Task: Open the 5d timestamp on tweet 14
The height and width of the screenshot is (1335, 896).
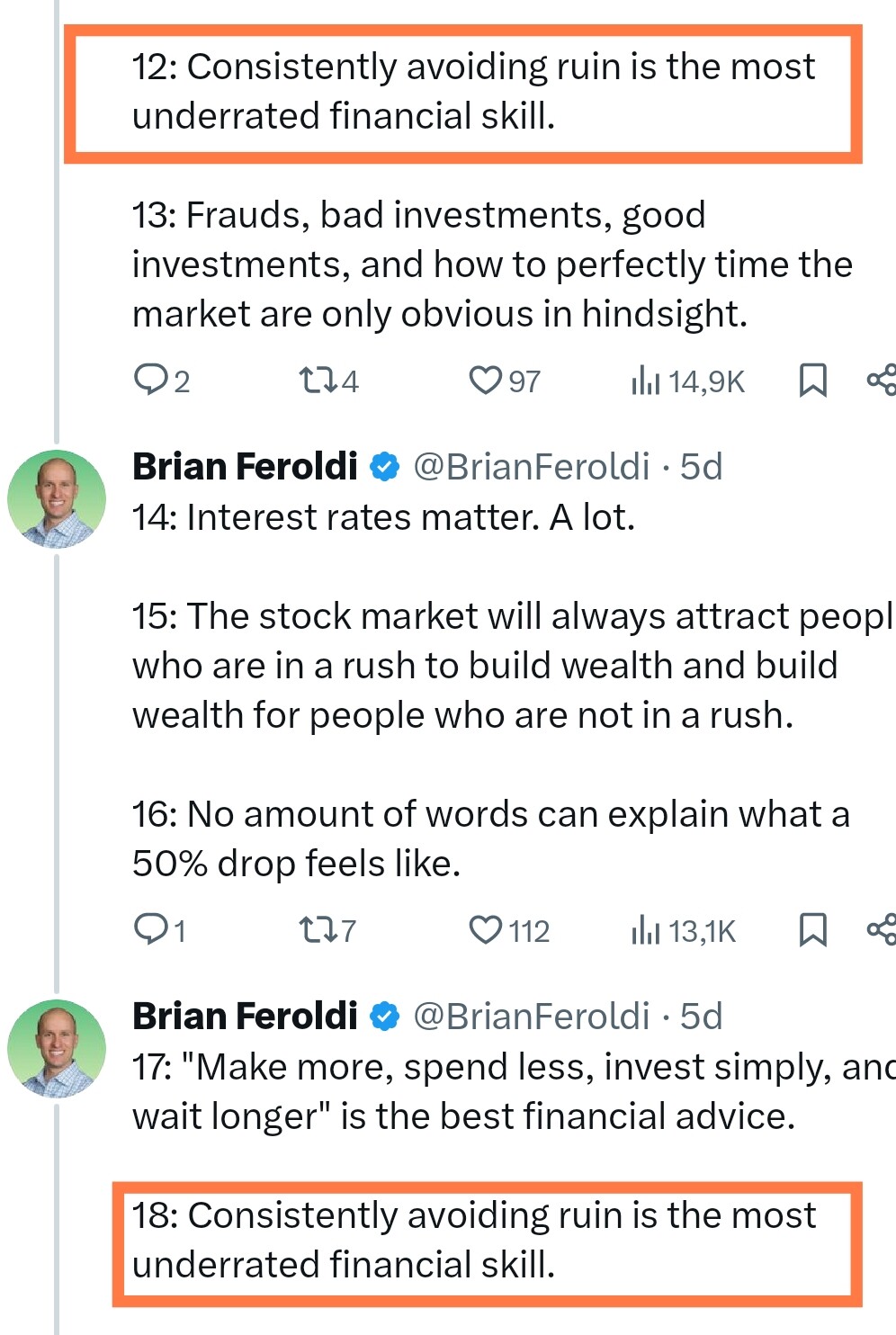Action: pyautogui.click(x=701, y=467)
